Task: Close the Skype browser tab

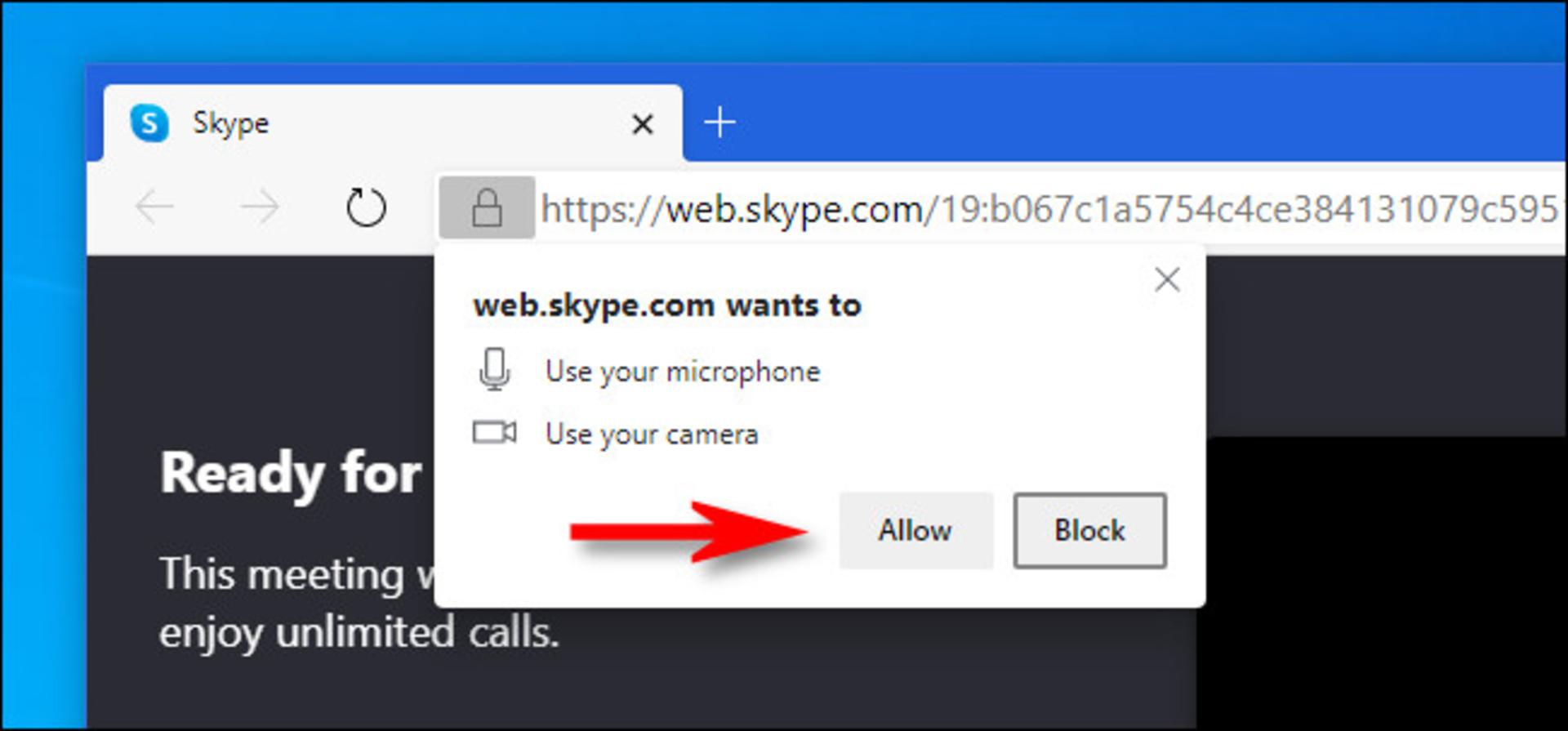Action: click(643, 124)
